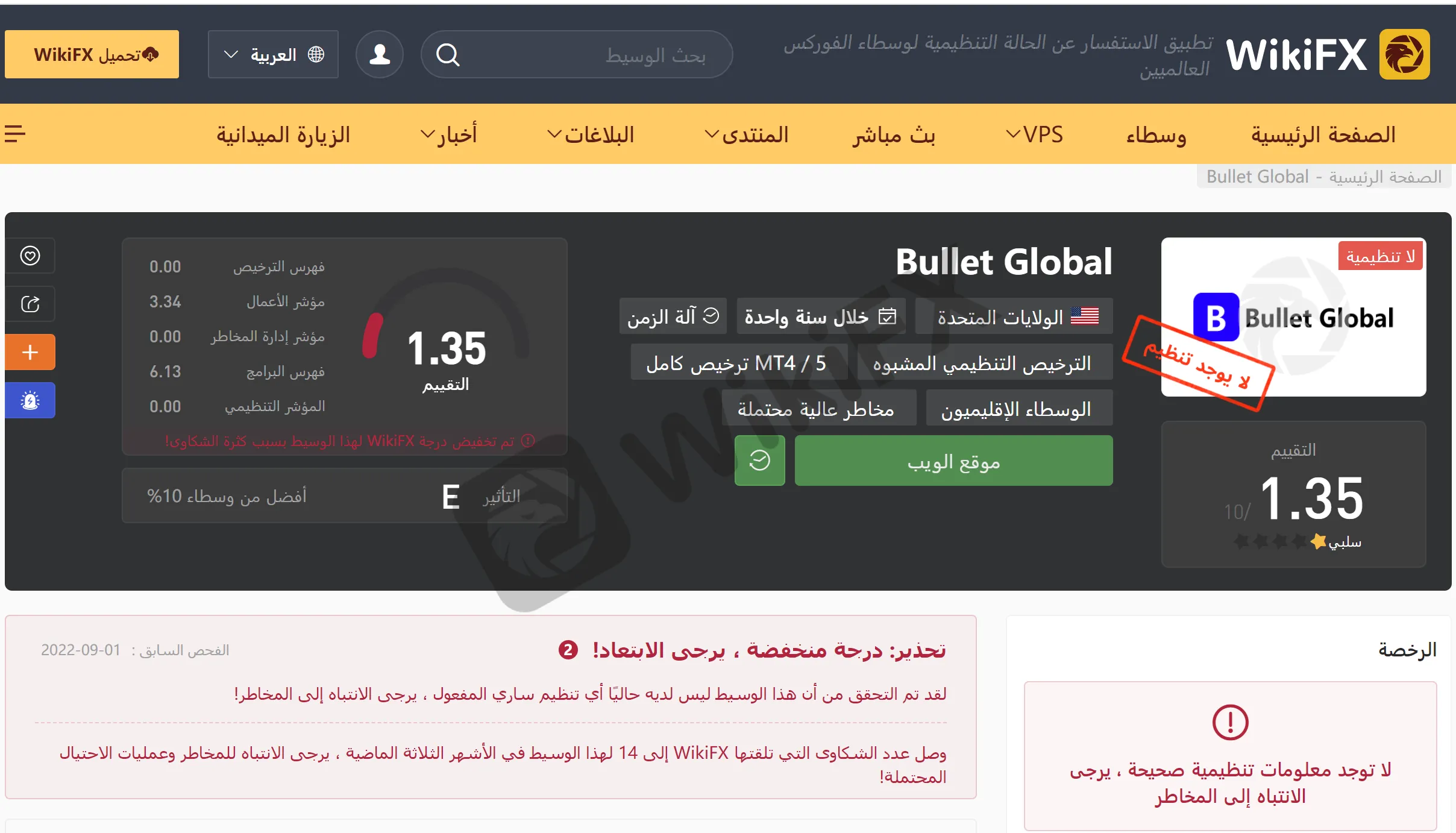Image resolution: width=1456 pixels, height=833 pixels.
Task: Click the المؤشر التنظيمي 0.00 row
Action: [237, 406]
